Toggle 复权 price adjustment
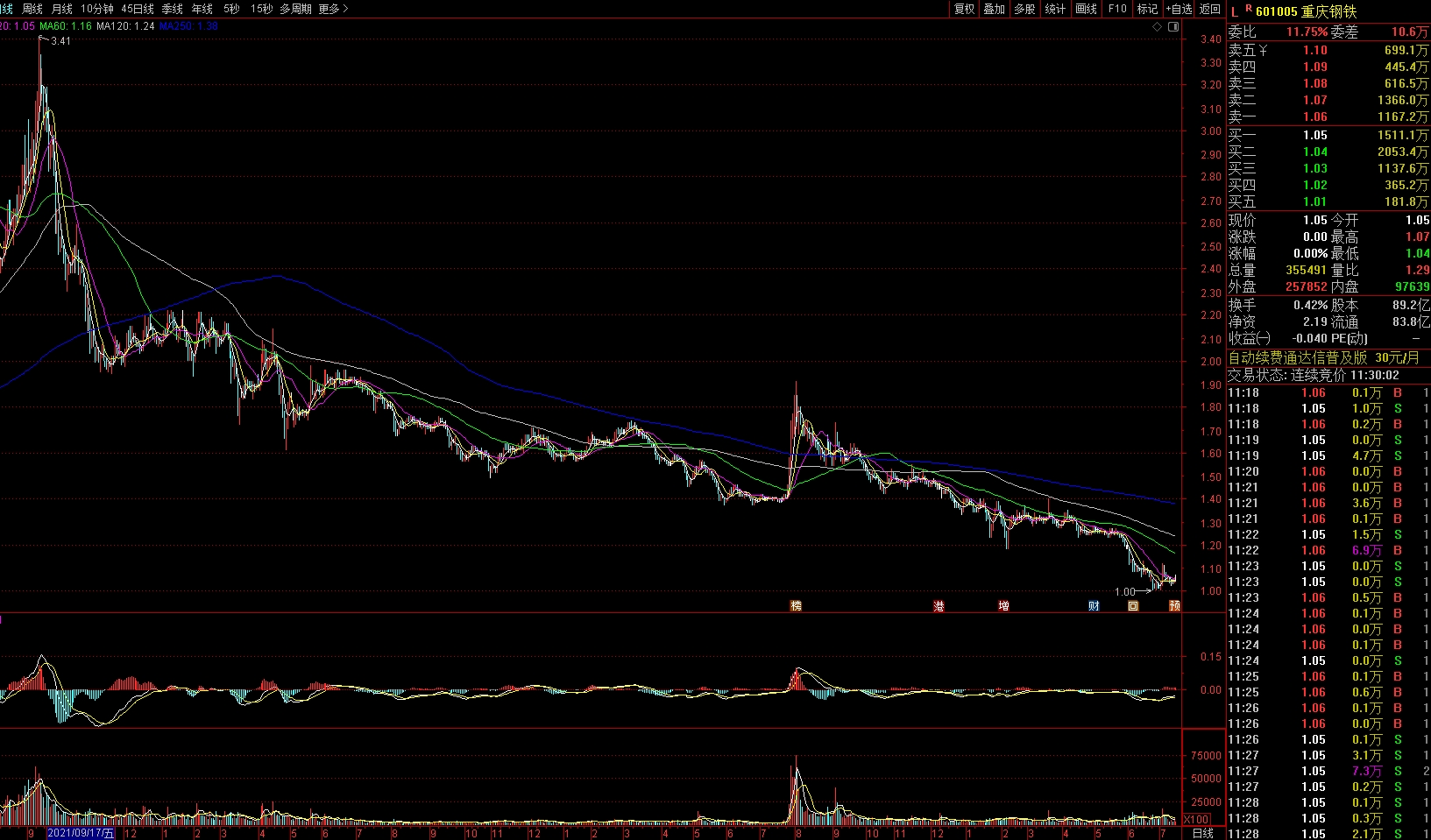Image resolution: width=1431 pixels, height=840 pixels. tap(964, 9)
